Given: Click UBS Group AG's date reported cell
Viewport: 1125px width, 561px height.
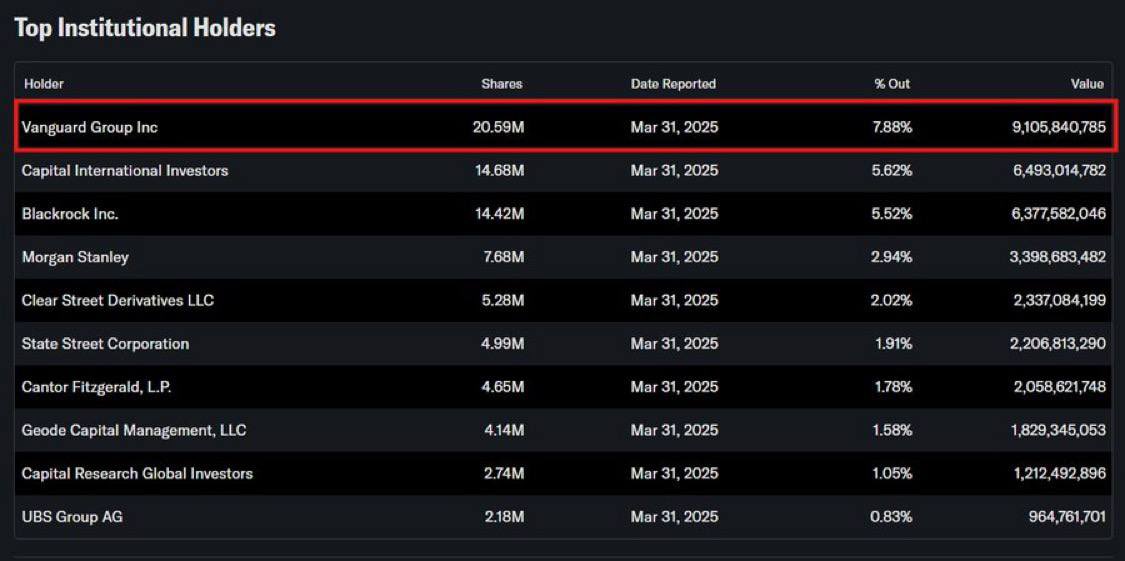Looking at the screenshot, I should click(x=674, y=517).
